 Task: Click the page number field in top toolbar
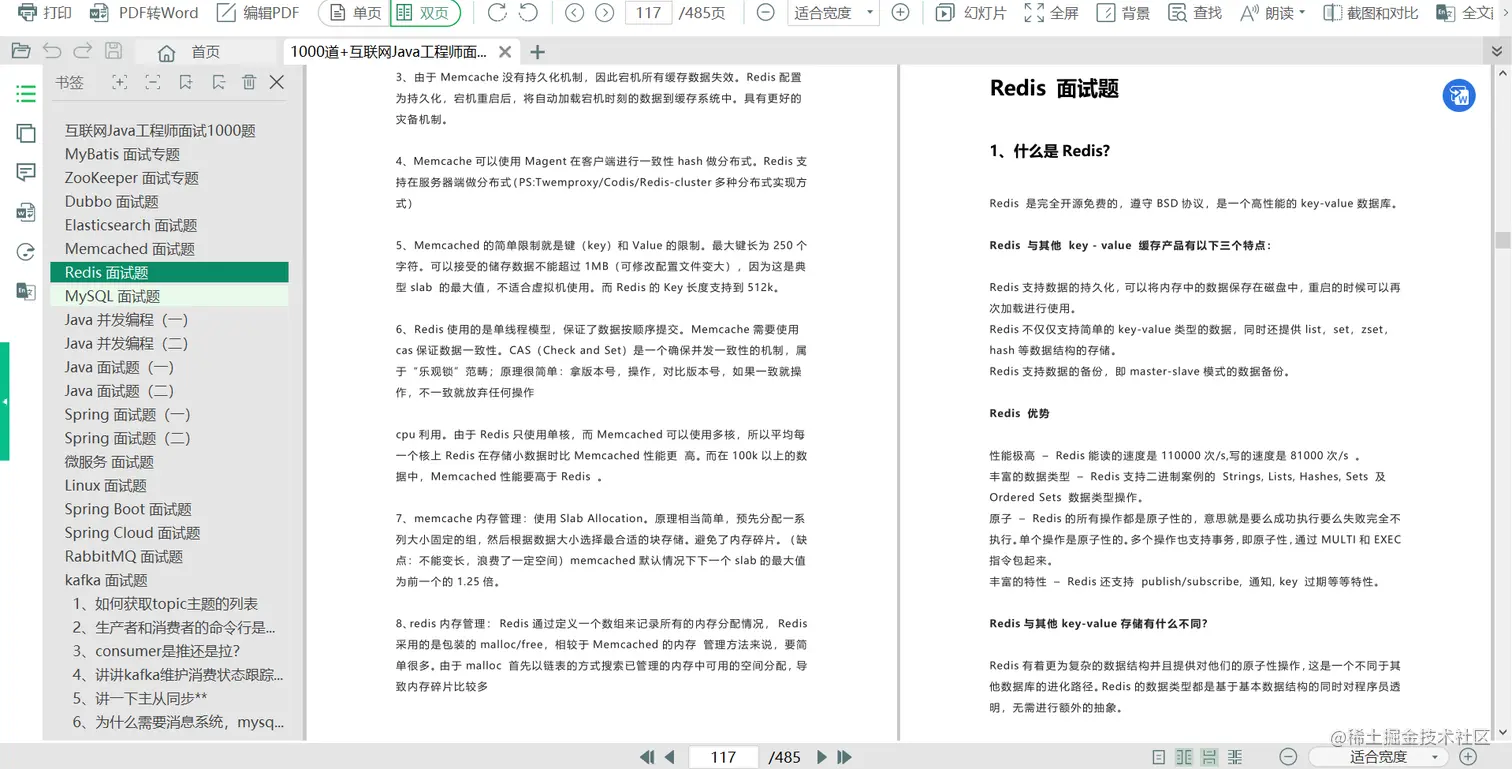[648, 13]
